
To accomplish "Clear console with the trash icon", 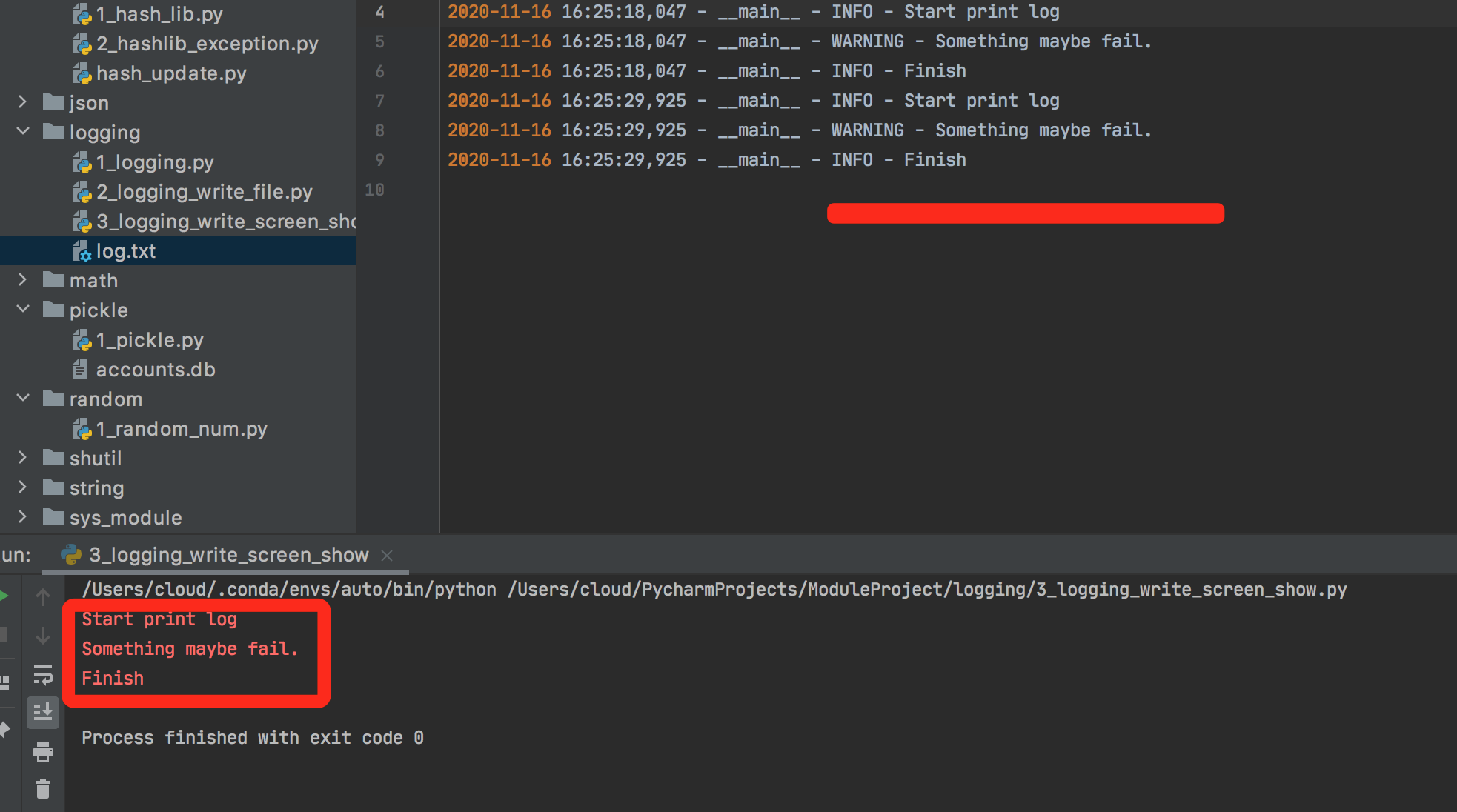I will (43, 790).
